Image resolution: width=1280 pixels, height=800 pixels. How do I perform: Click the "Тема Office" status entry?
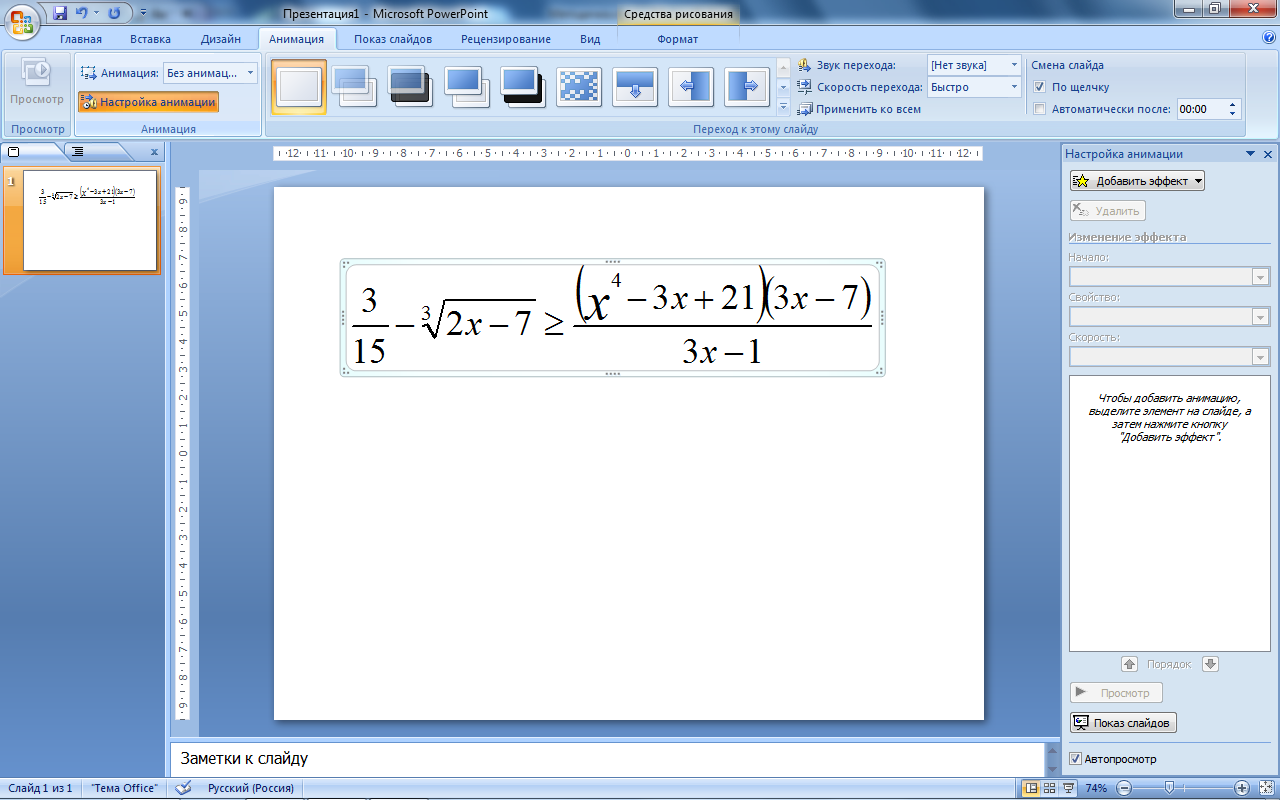(124, 788)
